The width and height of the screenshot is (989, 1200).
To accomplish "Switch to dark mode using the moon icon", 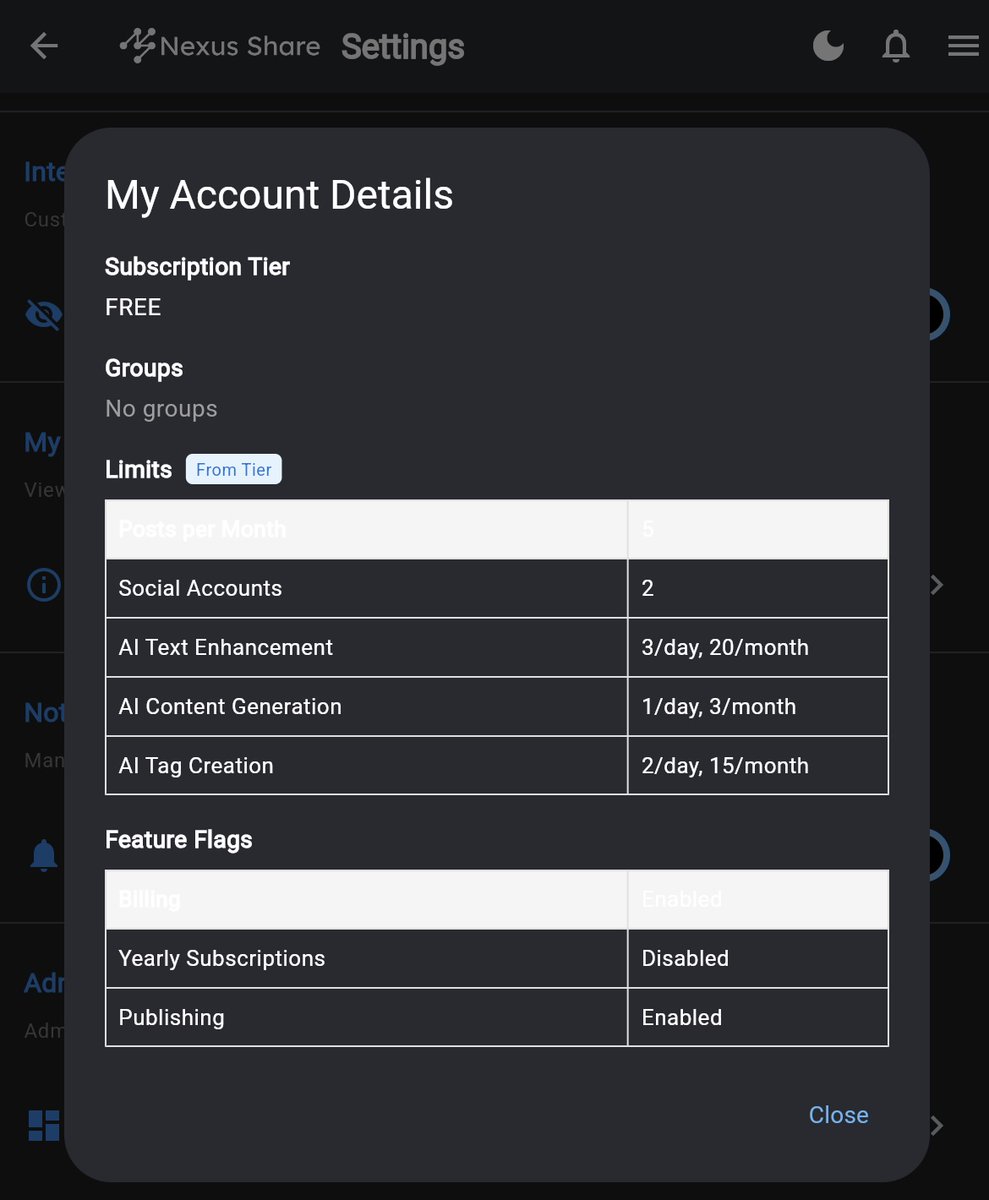I will [828, 45].
